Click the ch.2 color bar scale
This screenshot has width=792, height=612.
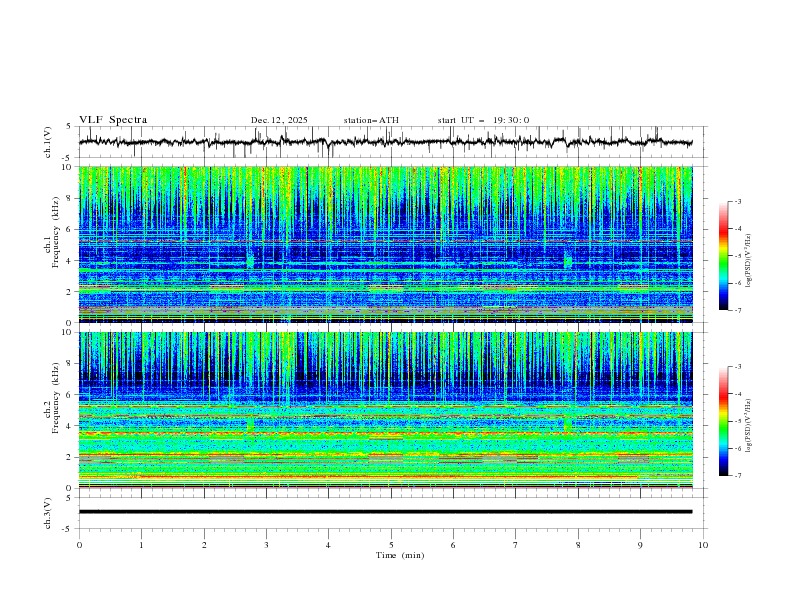click(x=723, y=421)
